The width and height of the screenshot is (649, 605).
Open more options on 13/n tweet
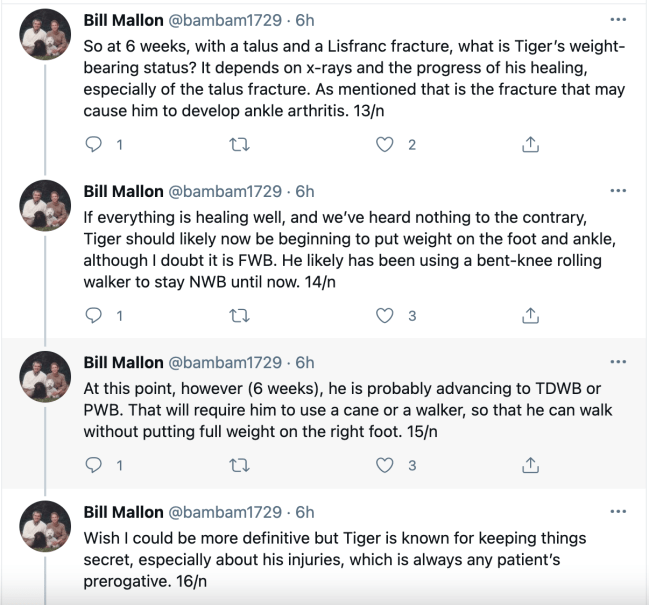click(618, 19)
